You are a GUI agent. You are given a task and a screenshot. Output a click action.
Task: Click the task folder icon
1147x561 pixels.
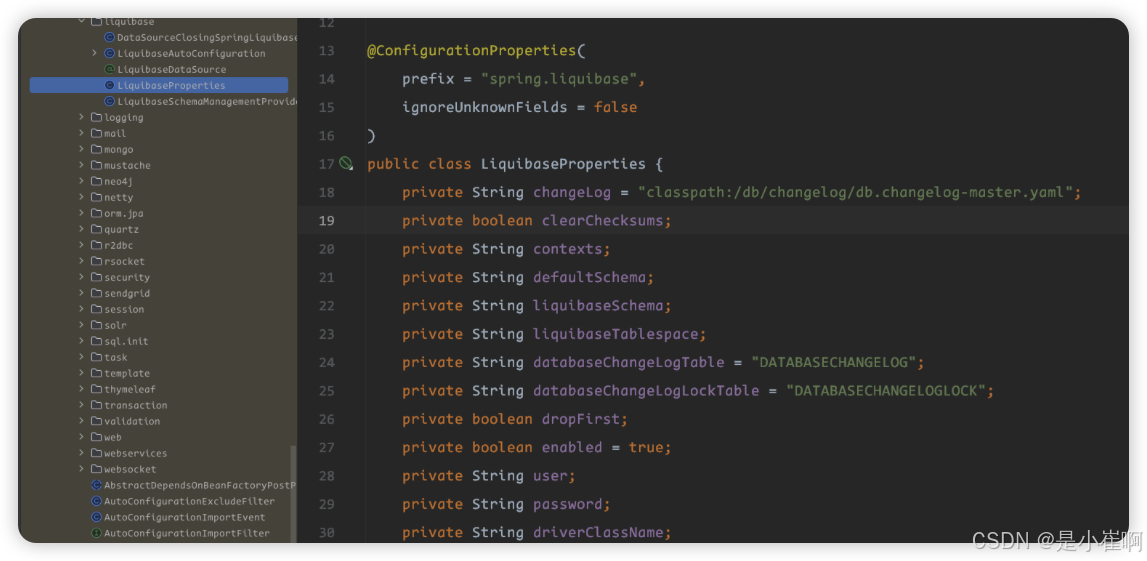click(96, 357)
